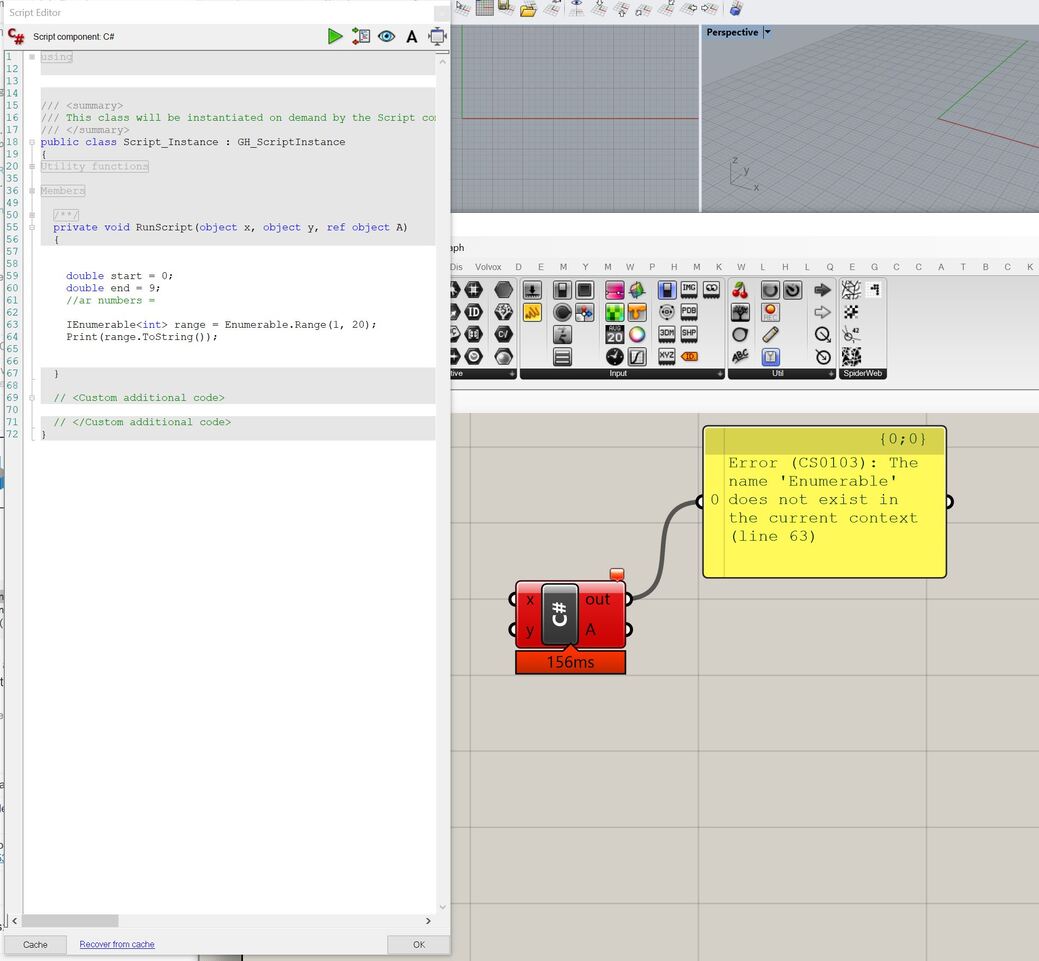Image resolution: width=1039 pixels, height=961 pixels.
Task: Click the 'Recover from cache' link
Action: tap(117, 944)
